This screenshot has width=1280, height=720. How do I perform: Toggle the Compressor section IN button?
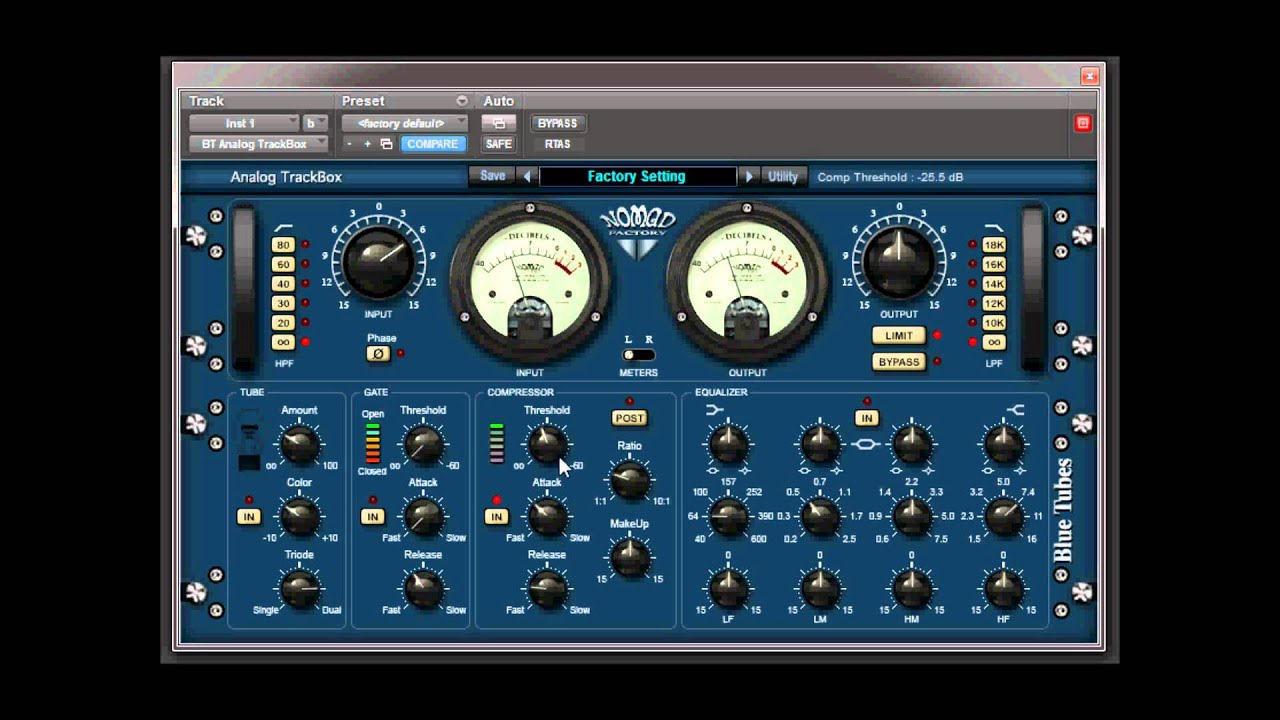pos(496,517)
